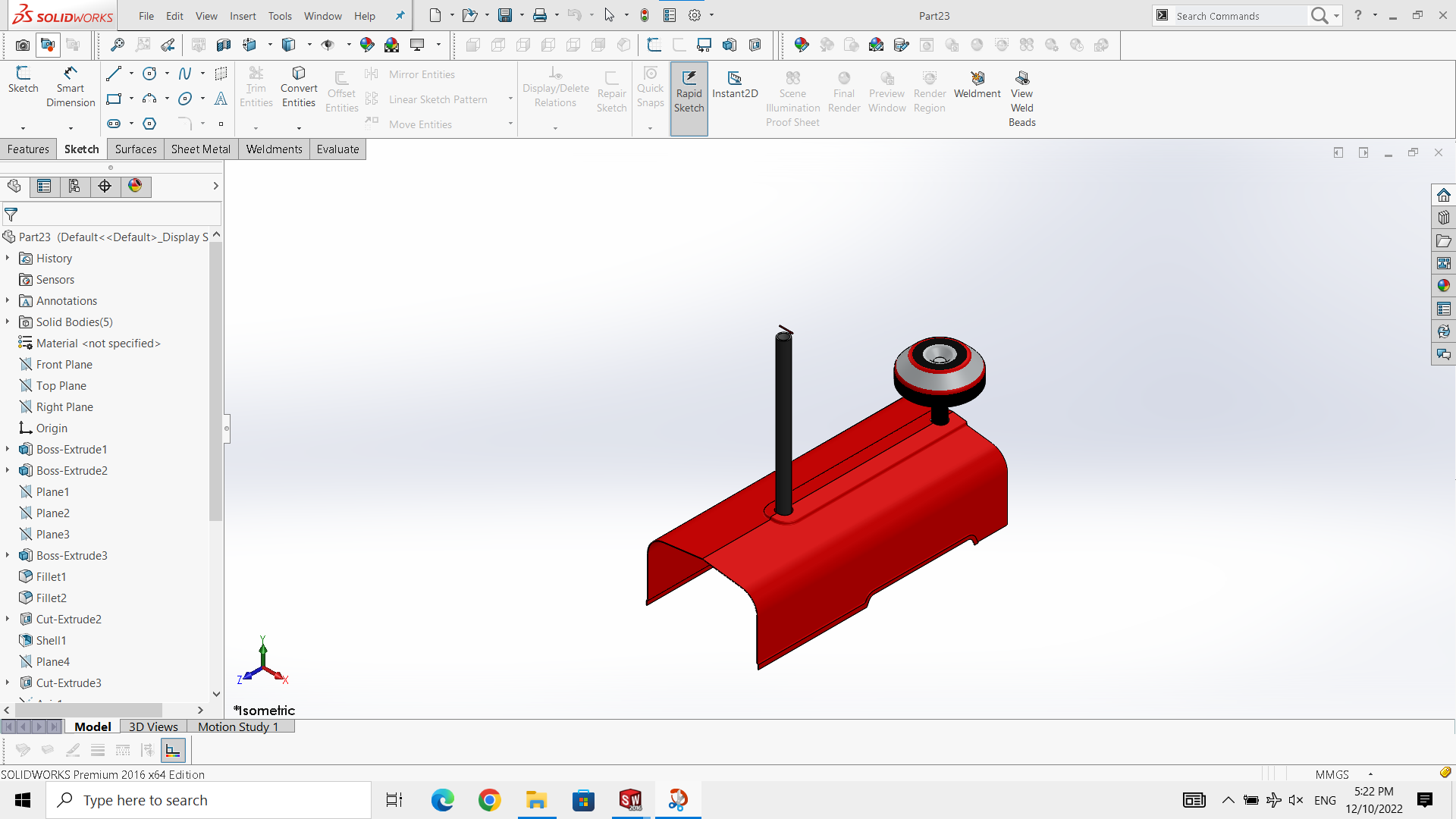Expand the manager pane tabs arrow

[x=215, y=186]
